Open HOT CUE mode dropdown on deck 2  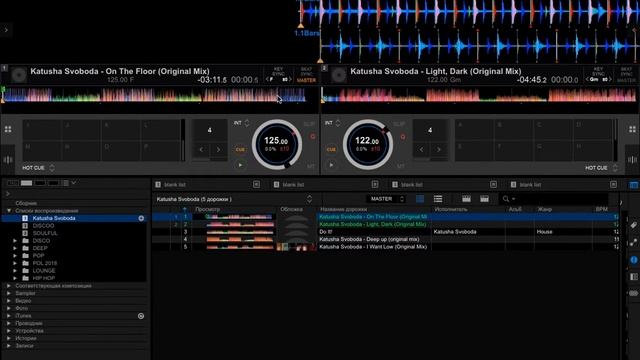coord(615,168)
